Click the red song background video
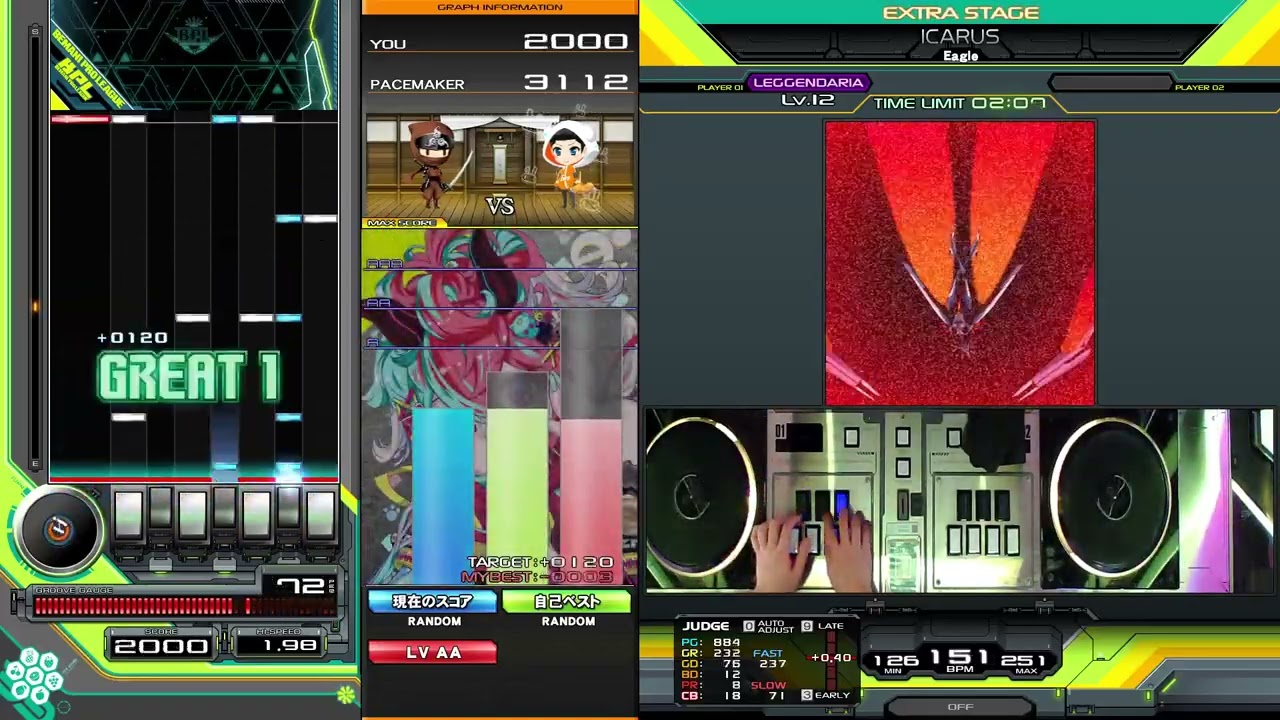The image size is (1280, 720). pyautogui.click(x=960, y=263)
